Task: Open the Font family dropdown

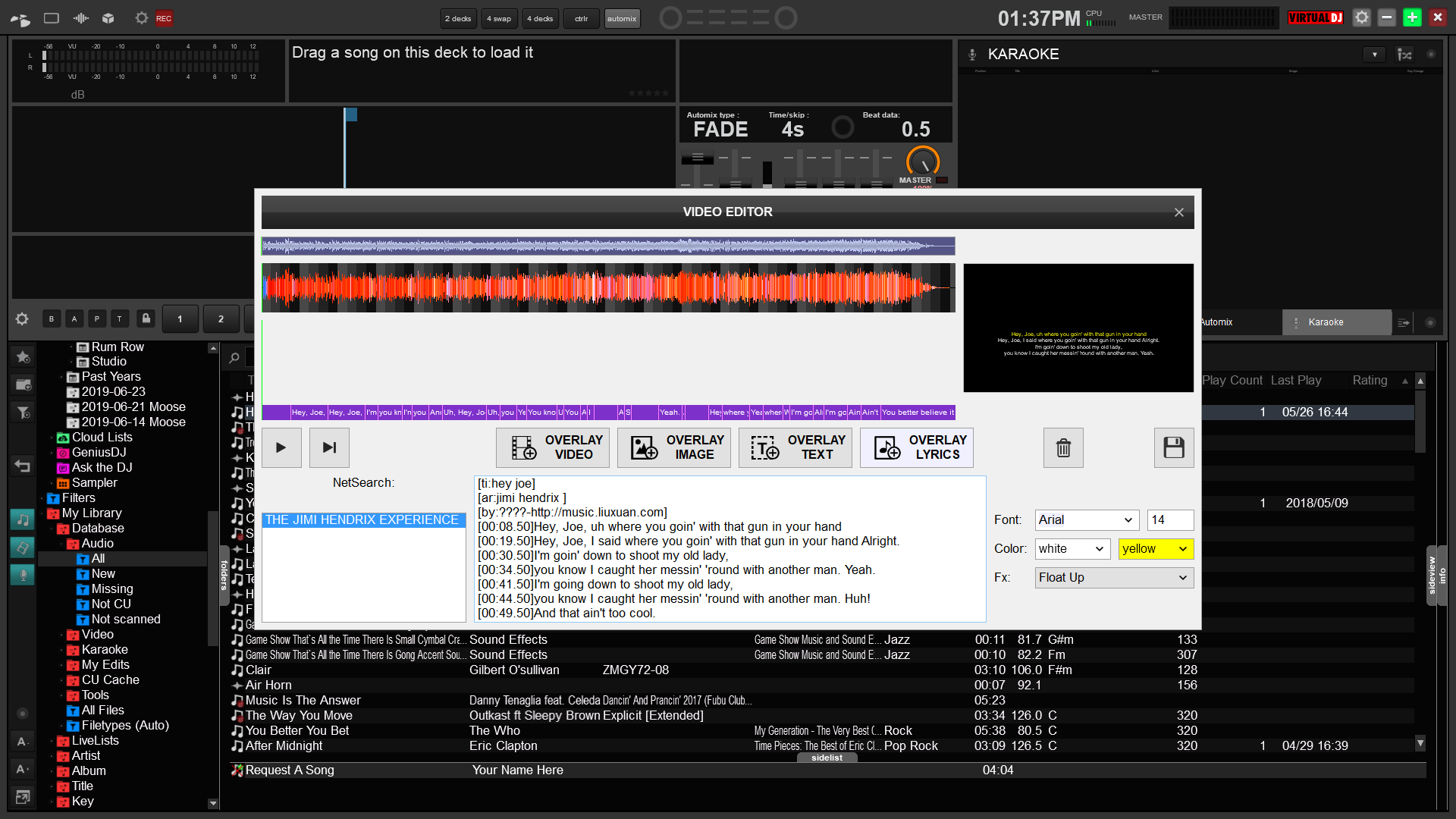Action: [1086, 519]
